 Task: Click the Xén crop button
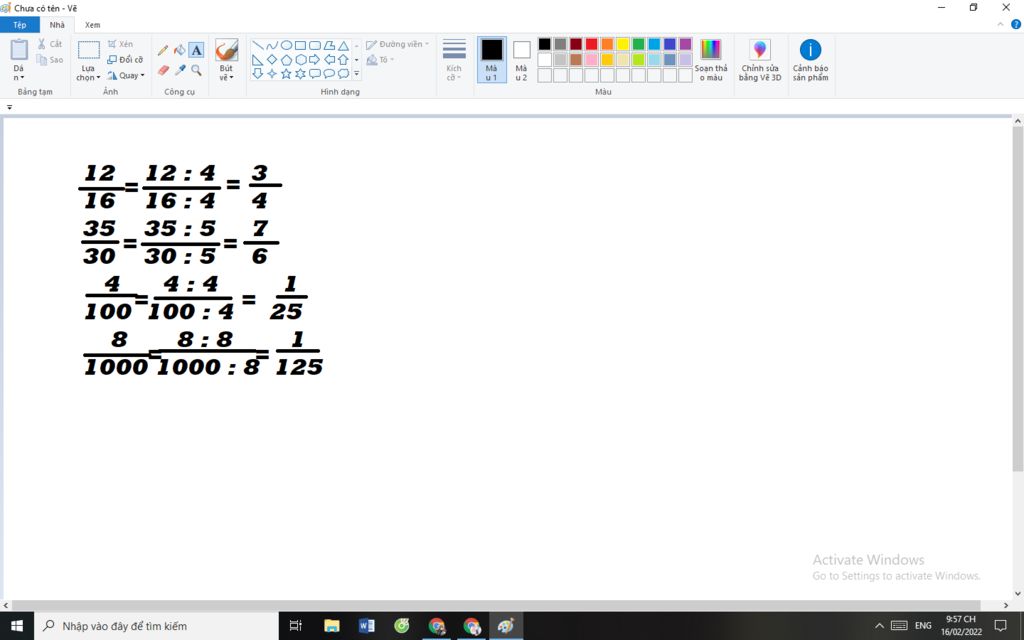tap(120, 44)
